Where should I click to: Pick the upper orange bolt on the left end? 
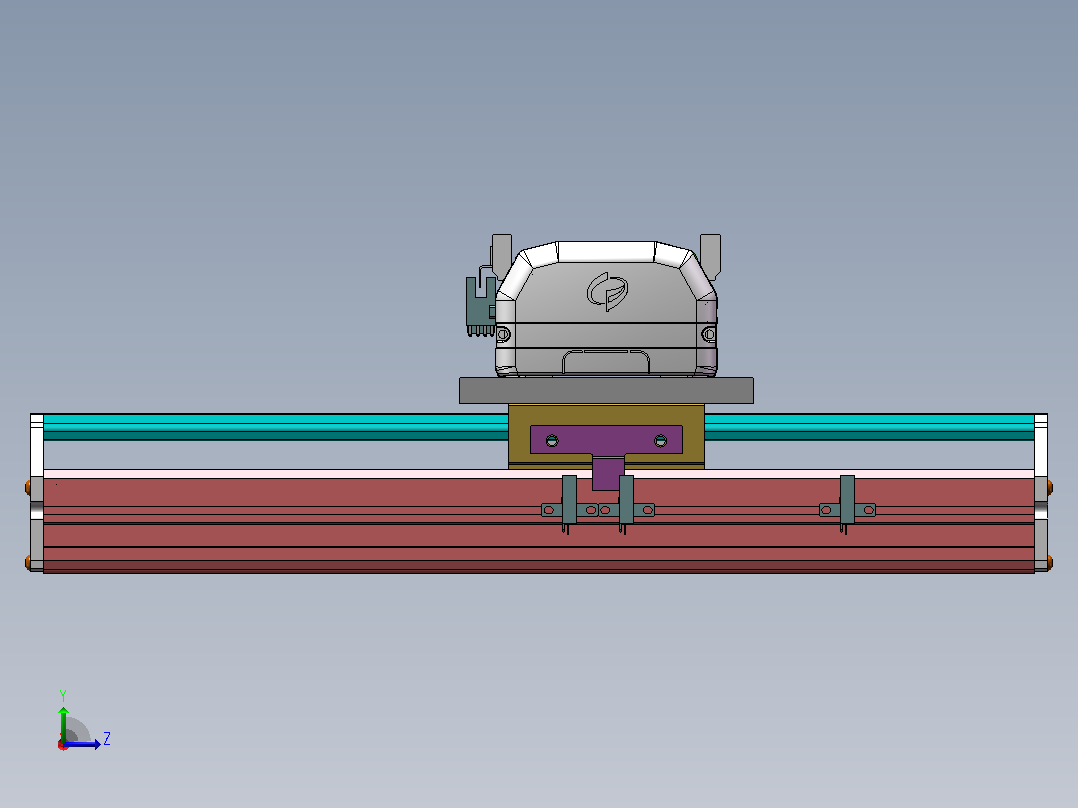[28, 488]
